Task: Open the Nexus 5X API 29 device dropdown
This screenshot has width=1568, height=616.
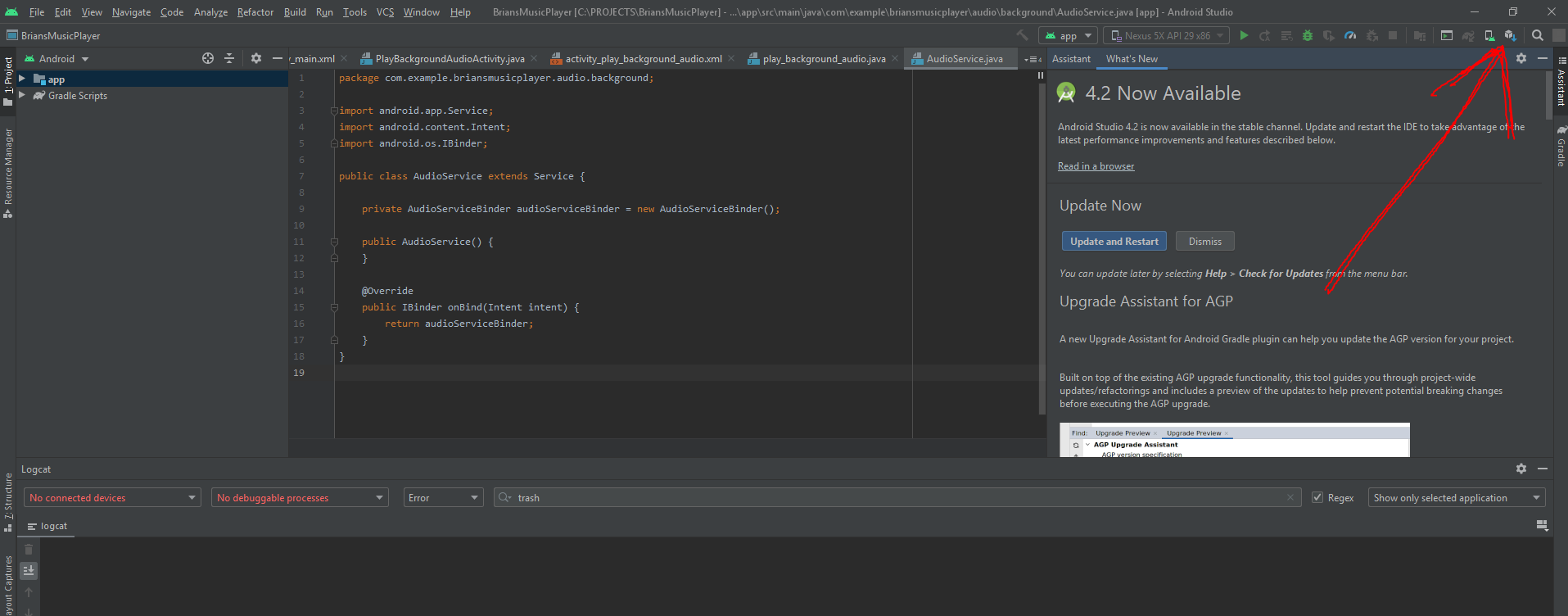Action: [1167, 35]
